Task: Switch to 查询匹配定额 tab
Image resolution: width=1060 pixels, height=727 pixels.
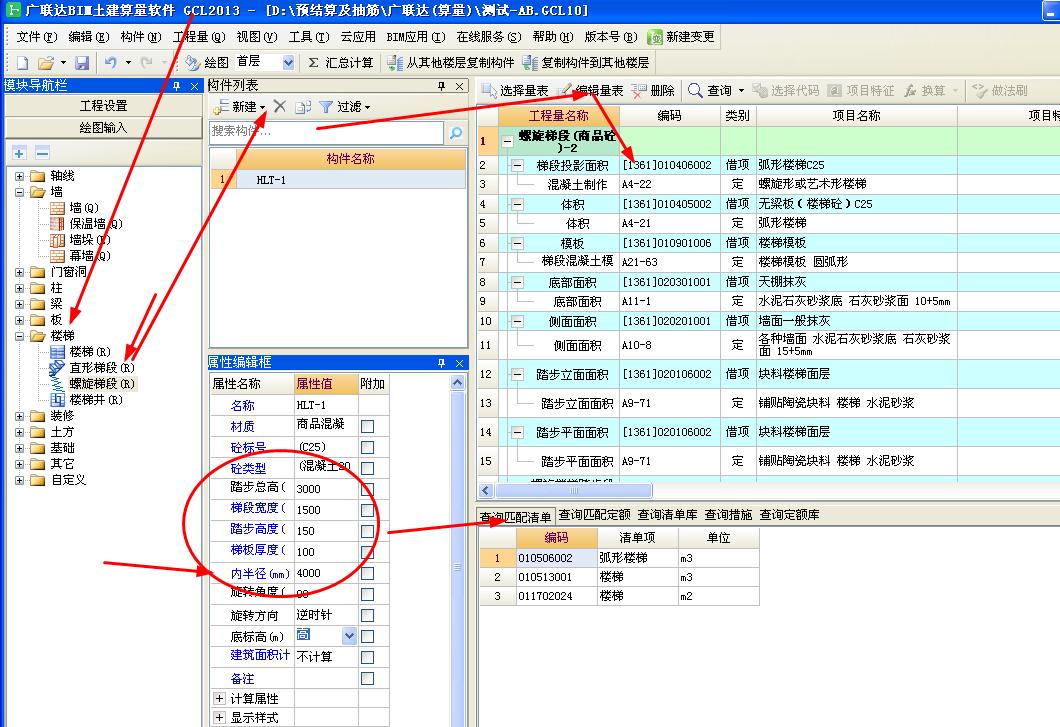Action: coord(595,515)
